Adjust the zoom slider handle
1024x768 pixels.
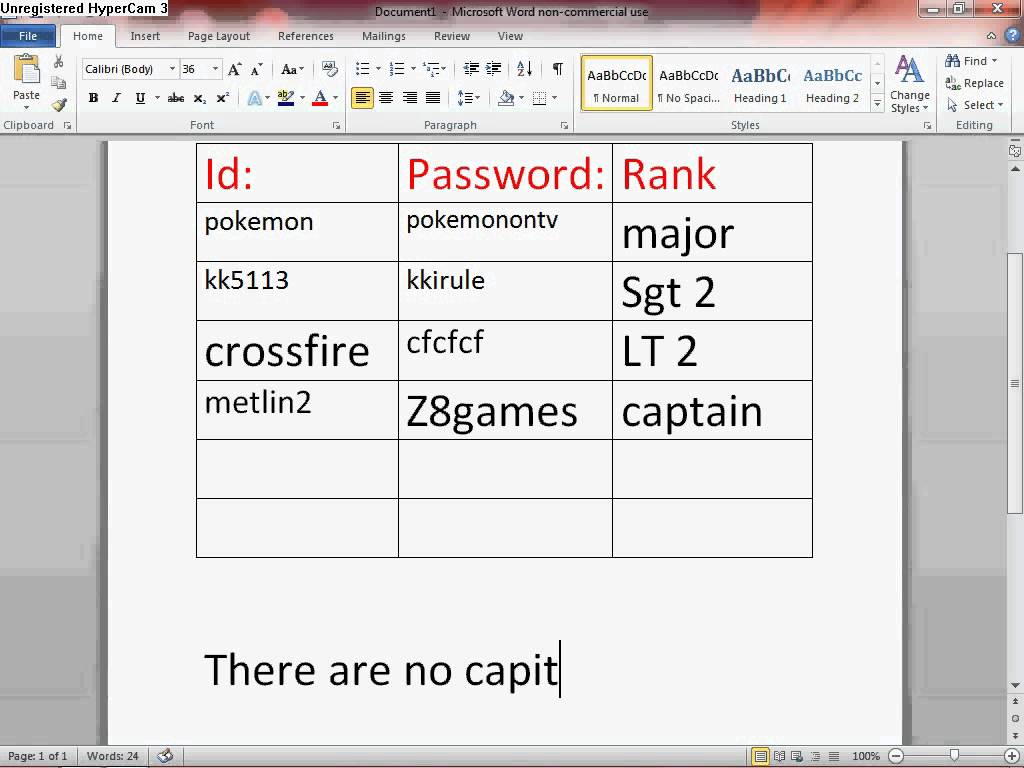pos(954,756)
